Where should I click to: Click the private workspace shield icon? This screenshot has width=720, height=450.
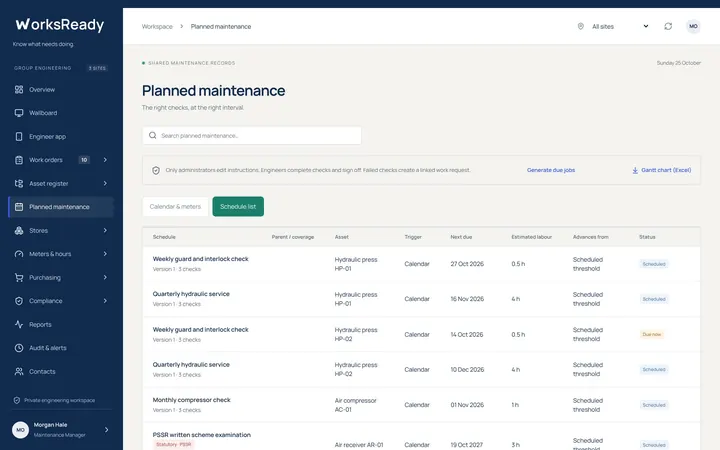[x=17, y=400]
